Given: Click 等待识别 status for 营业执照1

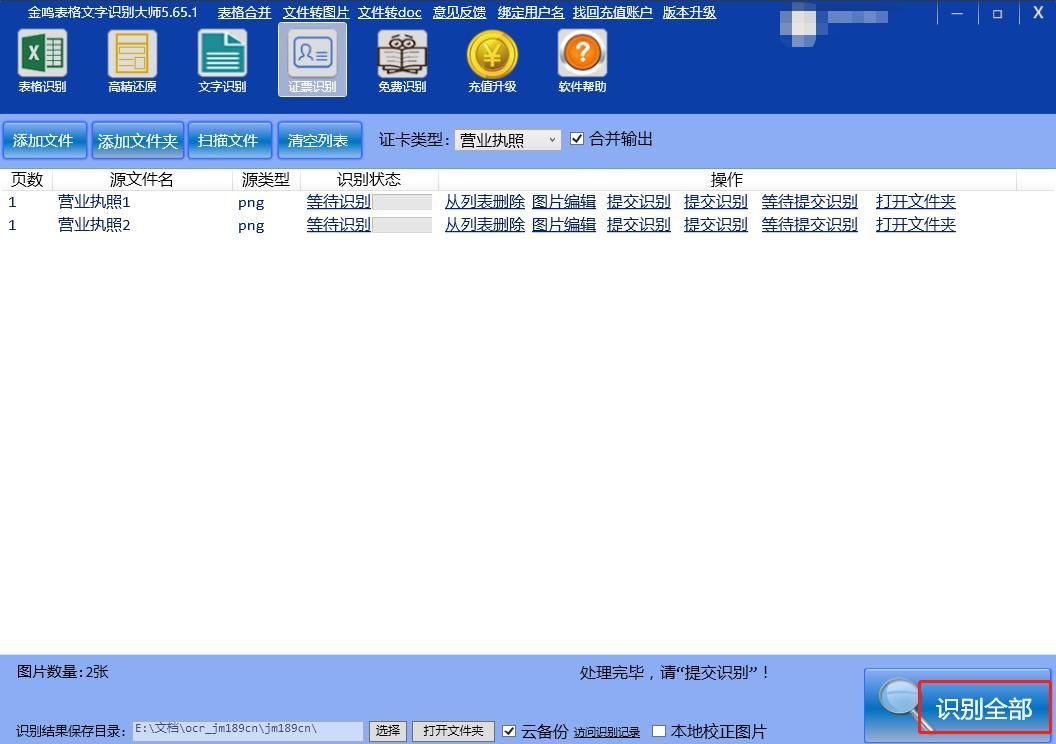Looking at the screenshot, I should point(339,201).
